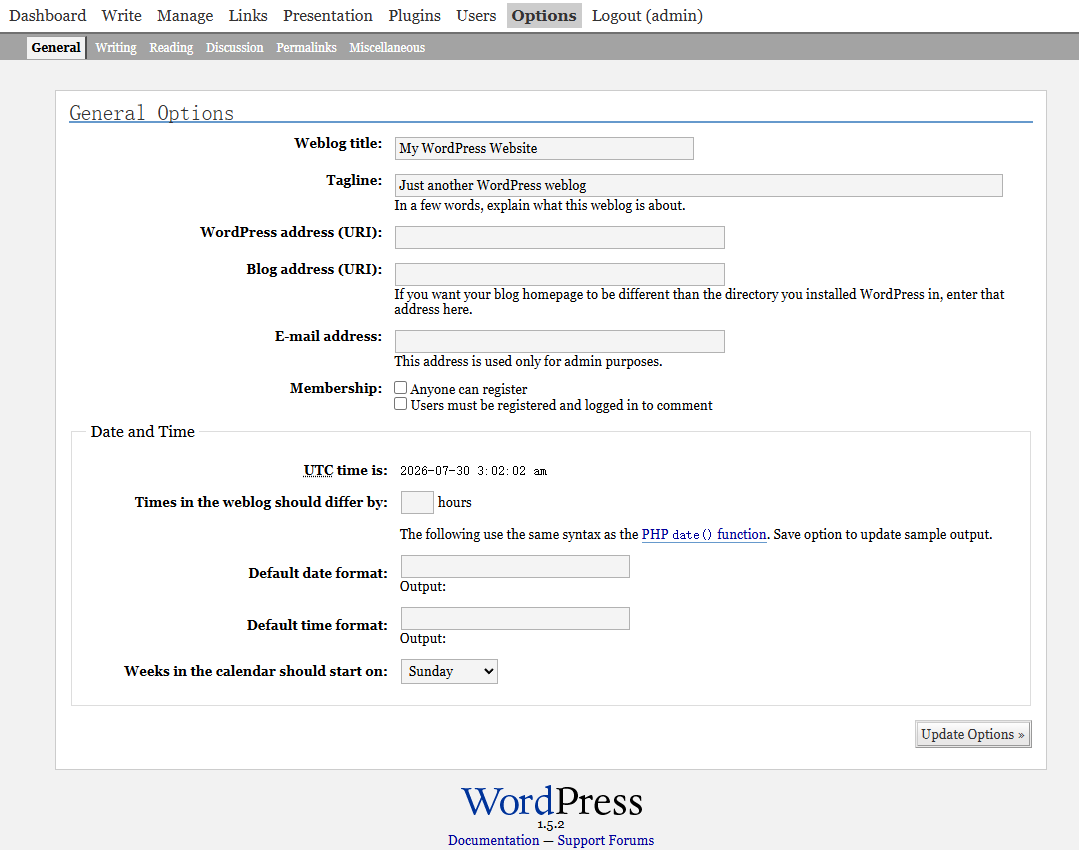Click the Default date format field
The width and height of the screenshot is (1079, 850).
[x=515, y=566]
